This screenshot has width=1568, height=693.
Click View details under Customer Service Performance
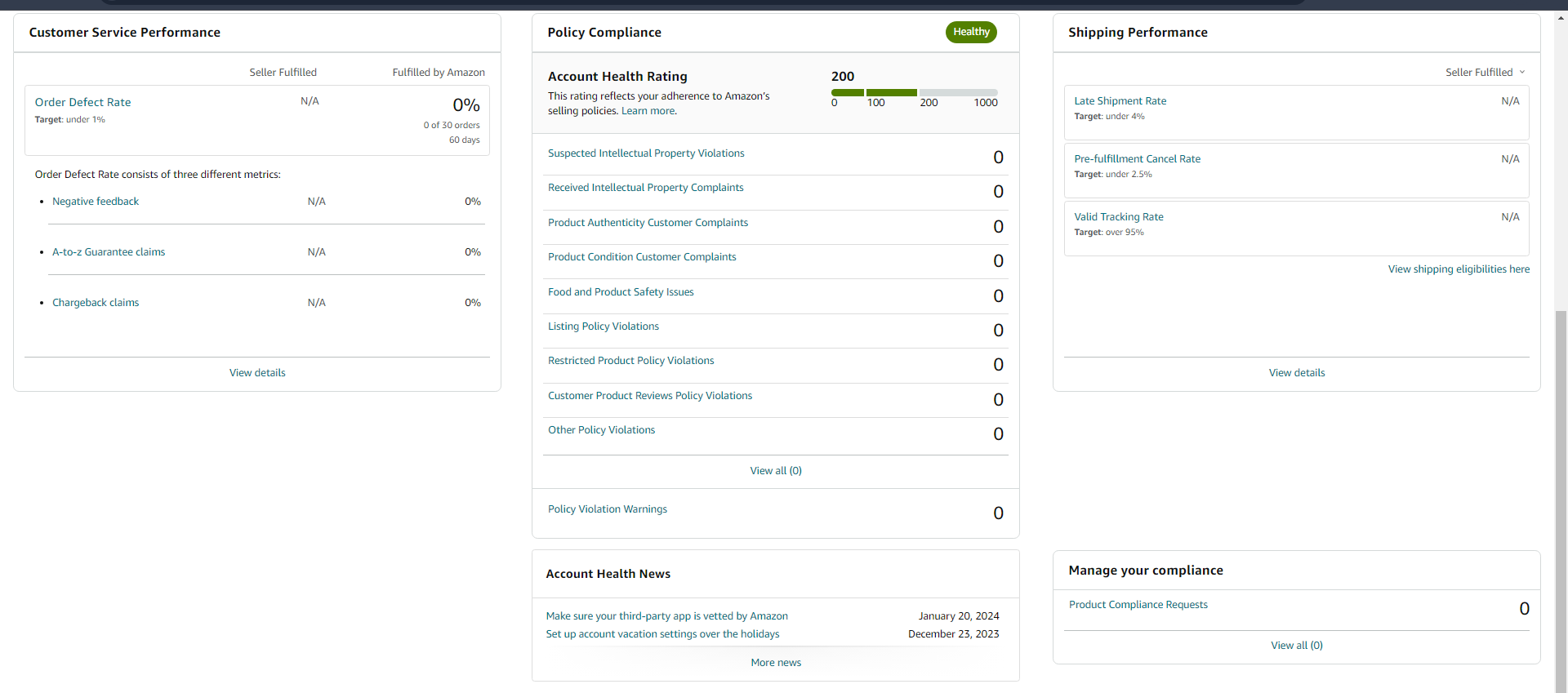pos(257,373)
